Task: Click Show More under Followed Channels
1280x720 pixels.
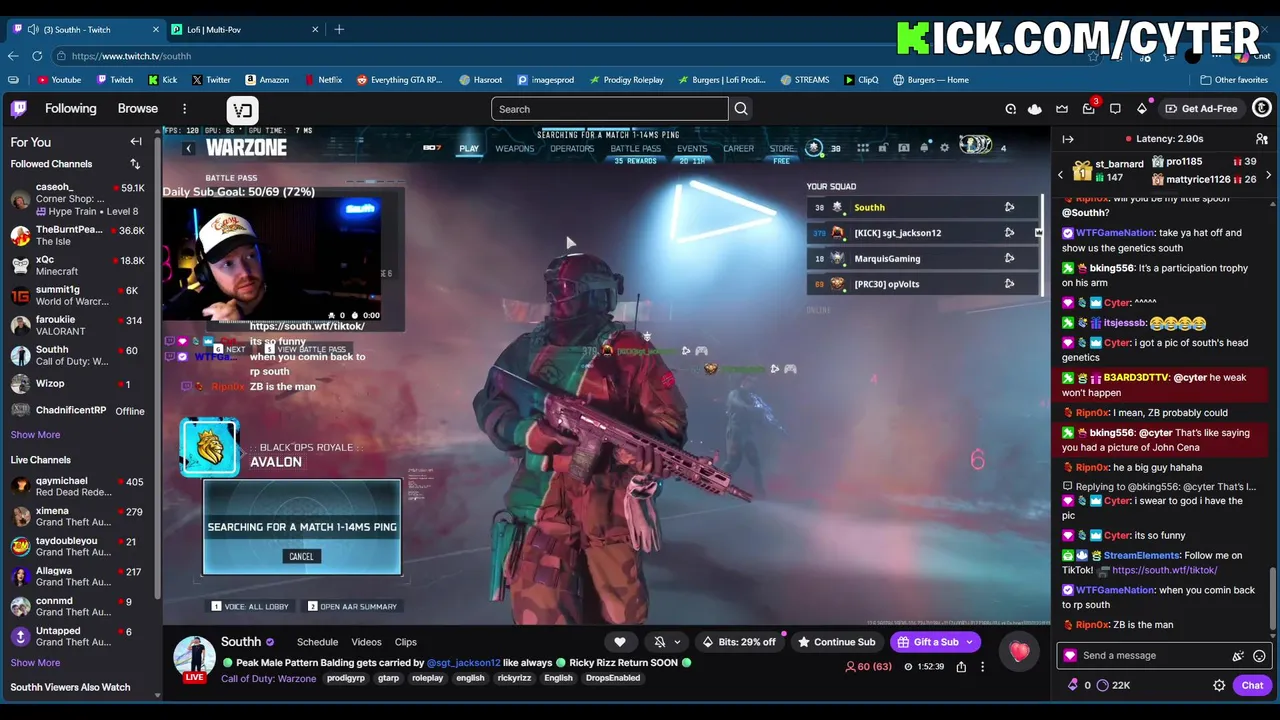Action: (35, 435)
